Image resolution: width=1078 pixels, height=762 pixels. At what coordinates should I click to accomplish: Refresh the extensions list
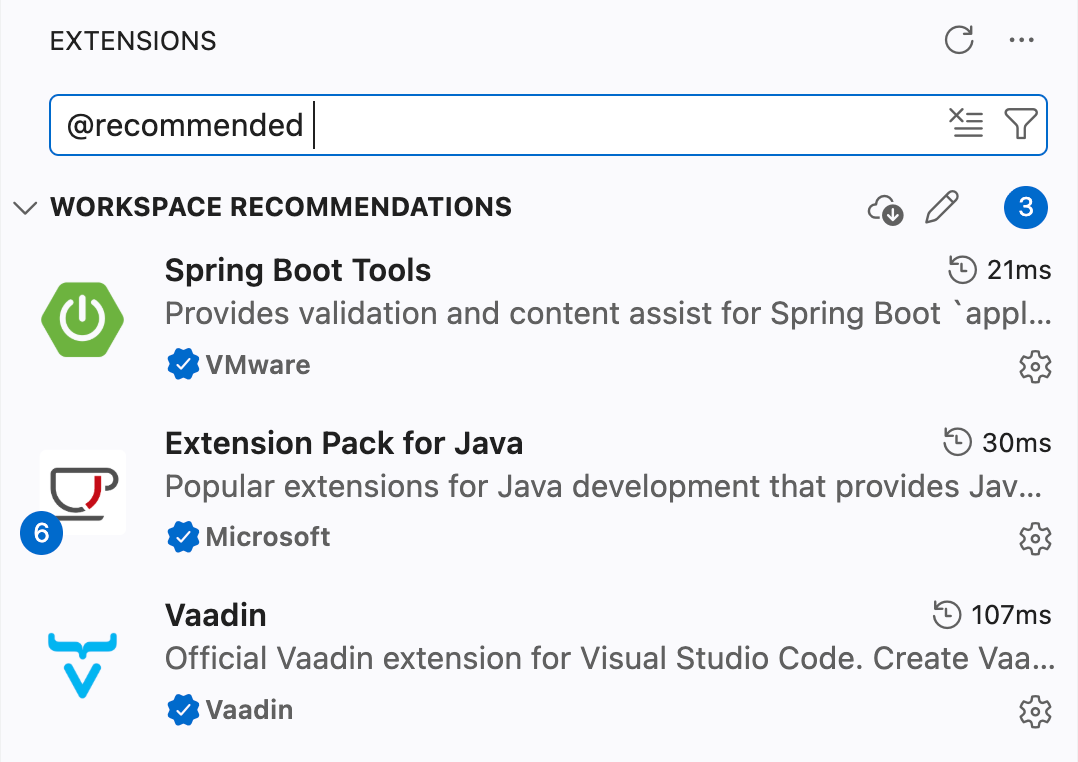pyautogui.click(x=959, y=40)
